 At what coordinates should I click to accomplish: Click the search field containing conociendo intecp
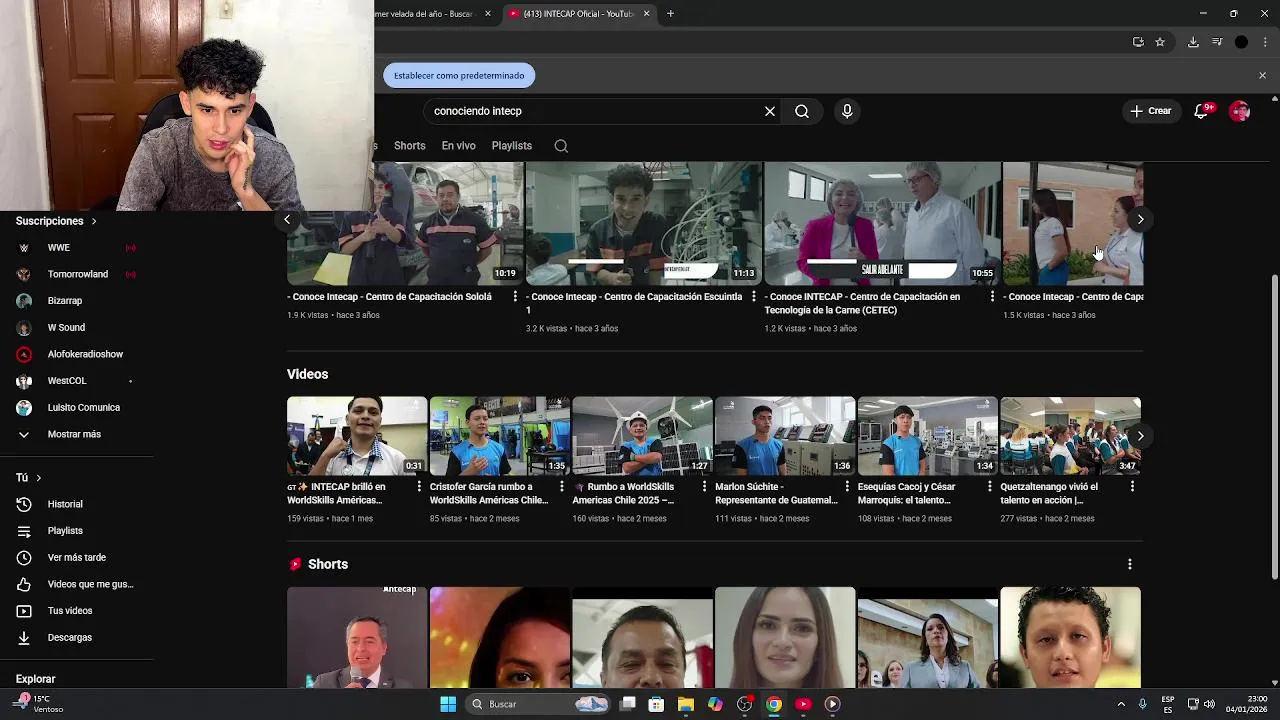(x=595, y=111)
